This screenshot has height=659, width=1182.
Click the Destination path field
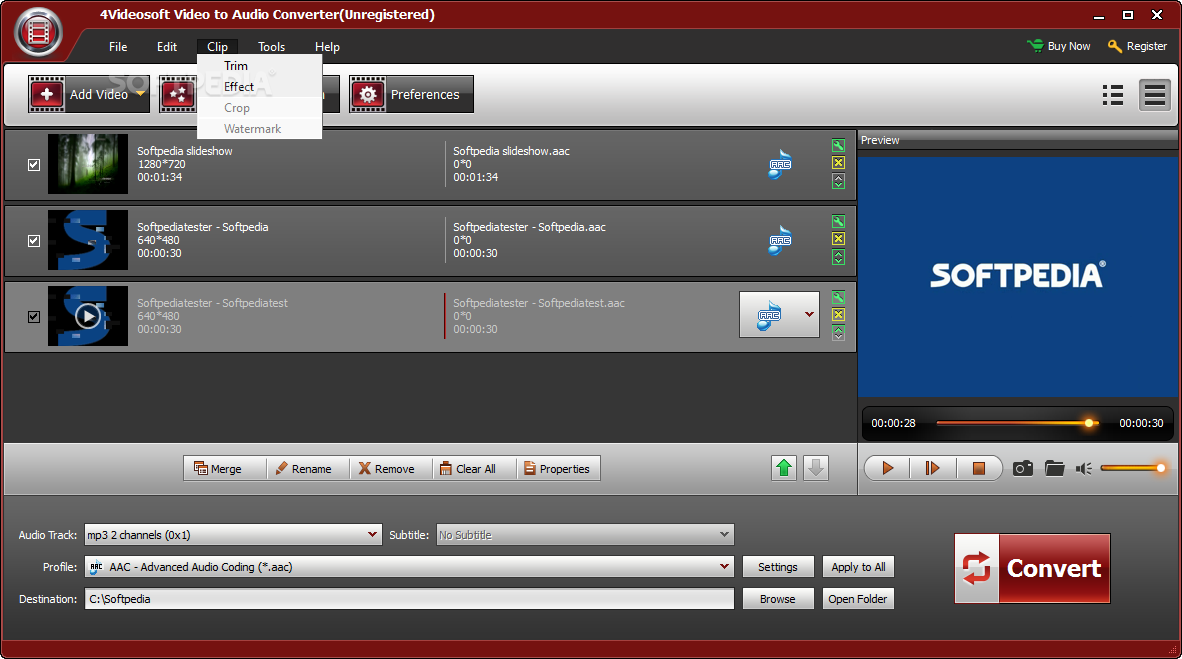(409, 599)
